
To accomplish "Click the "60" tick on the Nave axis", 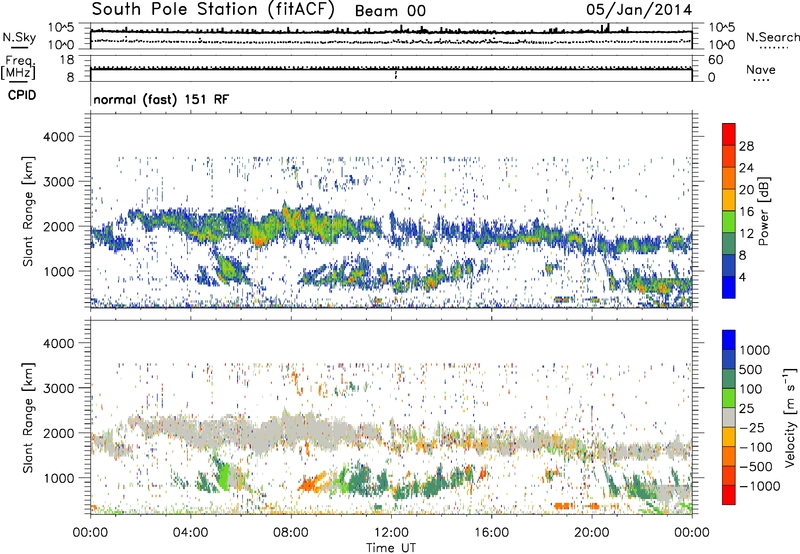I will 715,60.
